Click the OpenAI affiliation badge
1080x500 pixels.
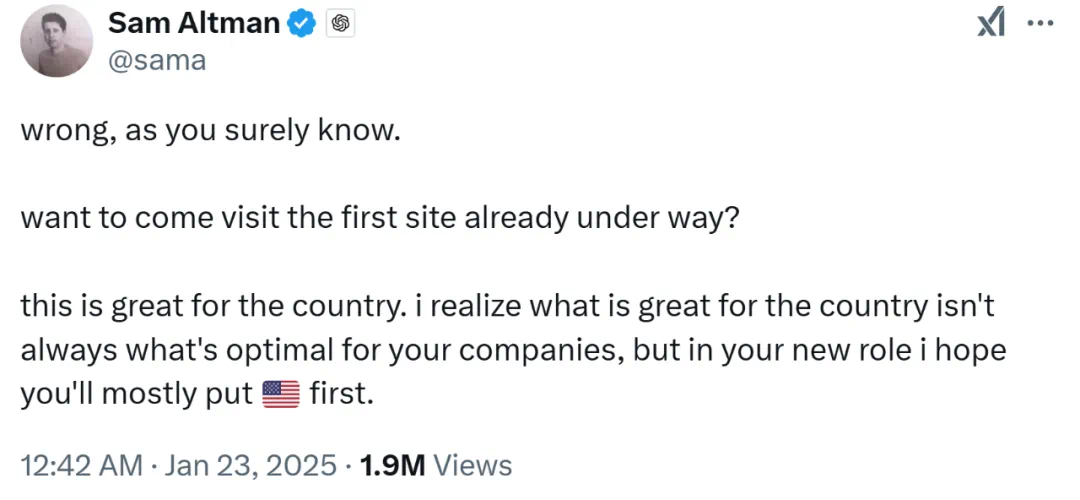[x=340, y=25]
